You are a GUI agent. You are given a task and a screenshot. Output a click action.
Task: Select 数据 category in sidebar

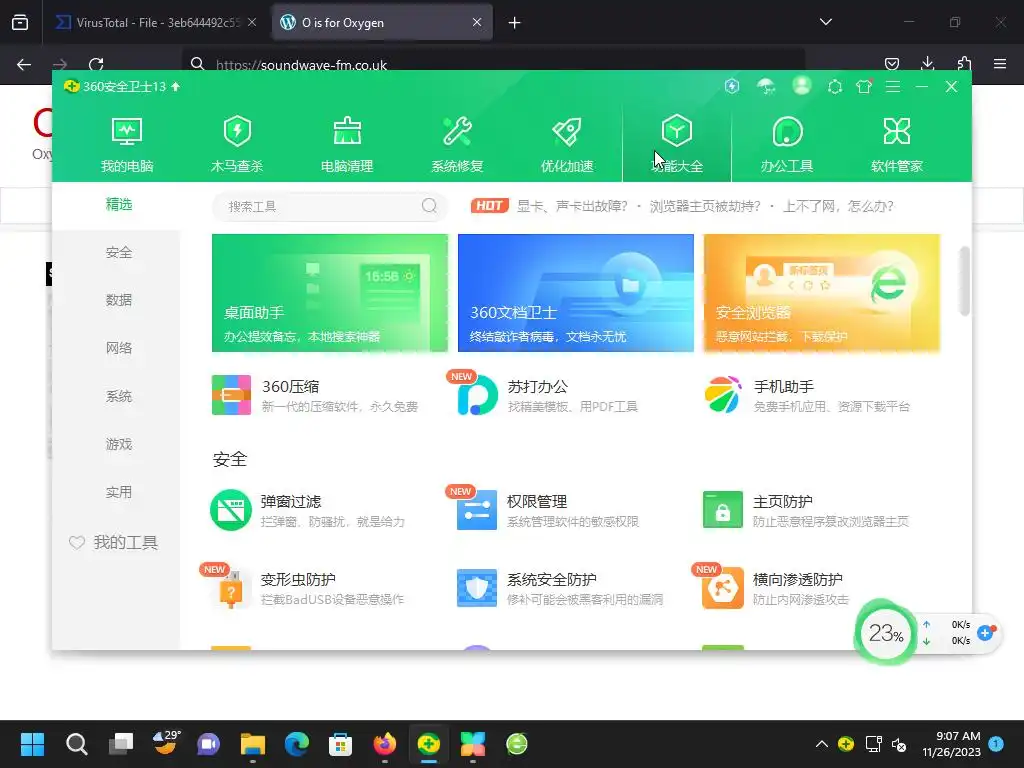[x=119, y=300]
